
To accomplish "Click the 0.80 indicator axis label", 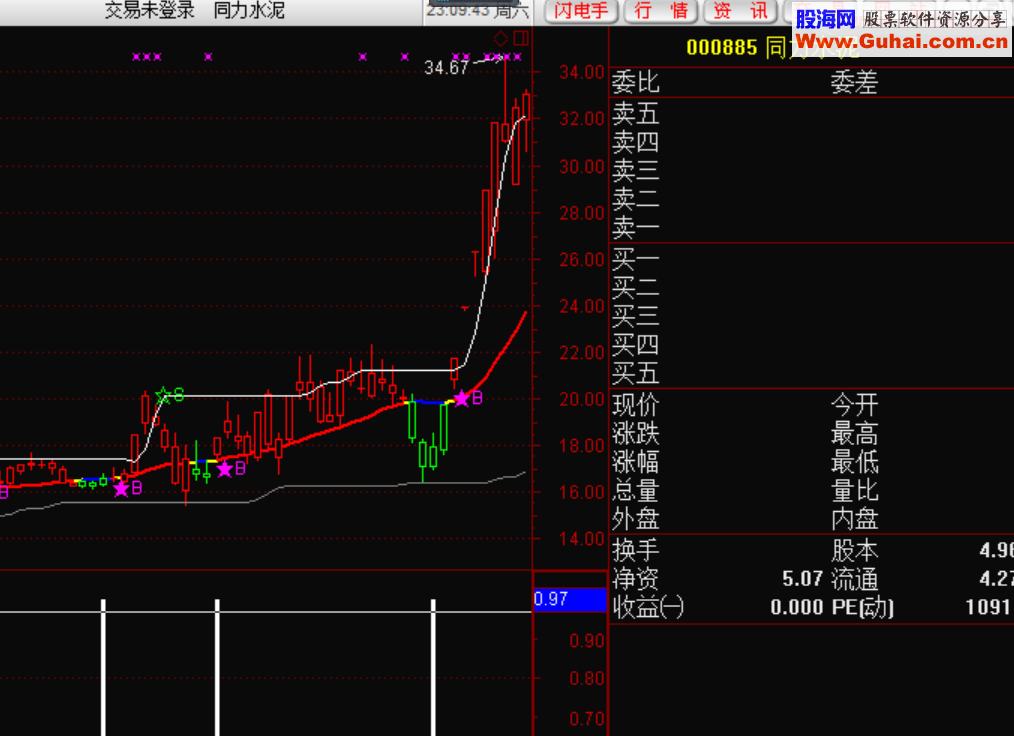I will tap(587, 678).
